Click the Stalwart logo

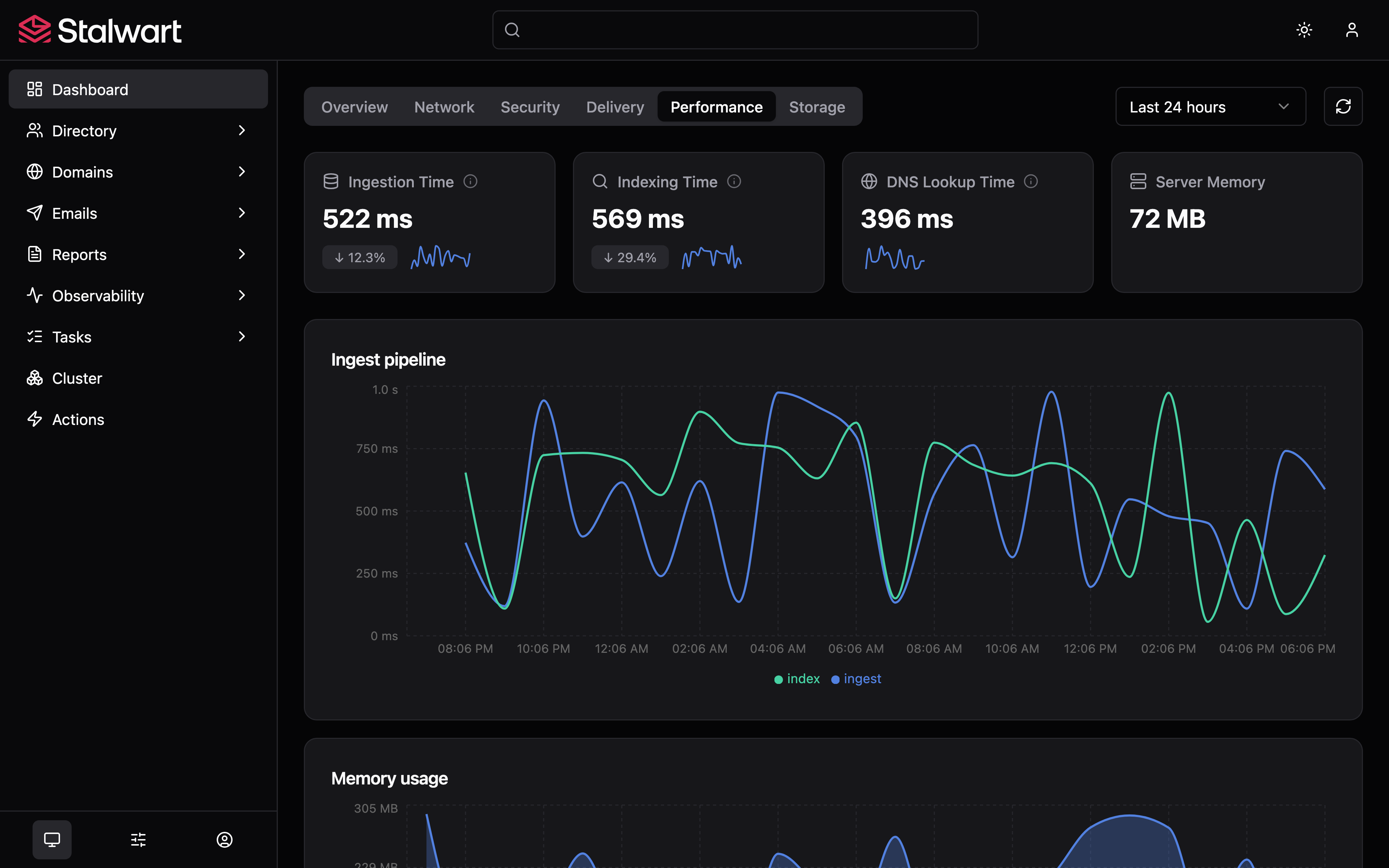tap(100, 30)
